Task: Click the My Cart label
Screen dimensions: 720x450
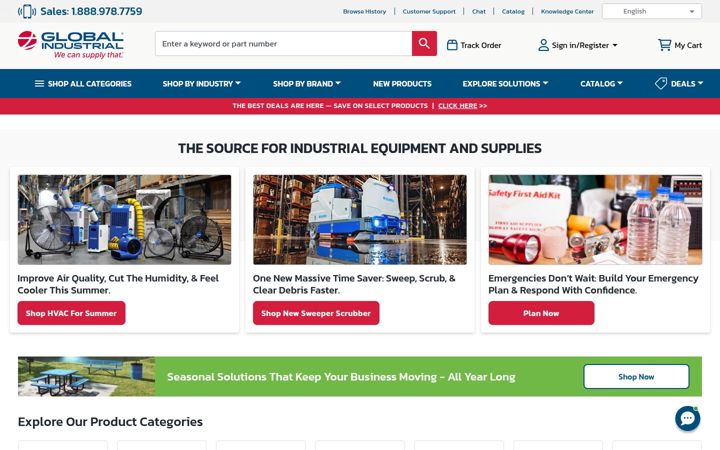Action: (x=688, y=45)
